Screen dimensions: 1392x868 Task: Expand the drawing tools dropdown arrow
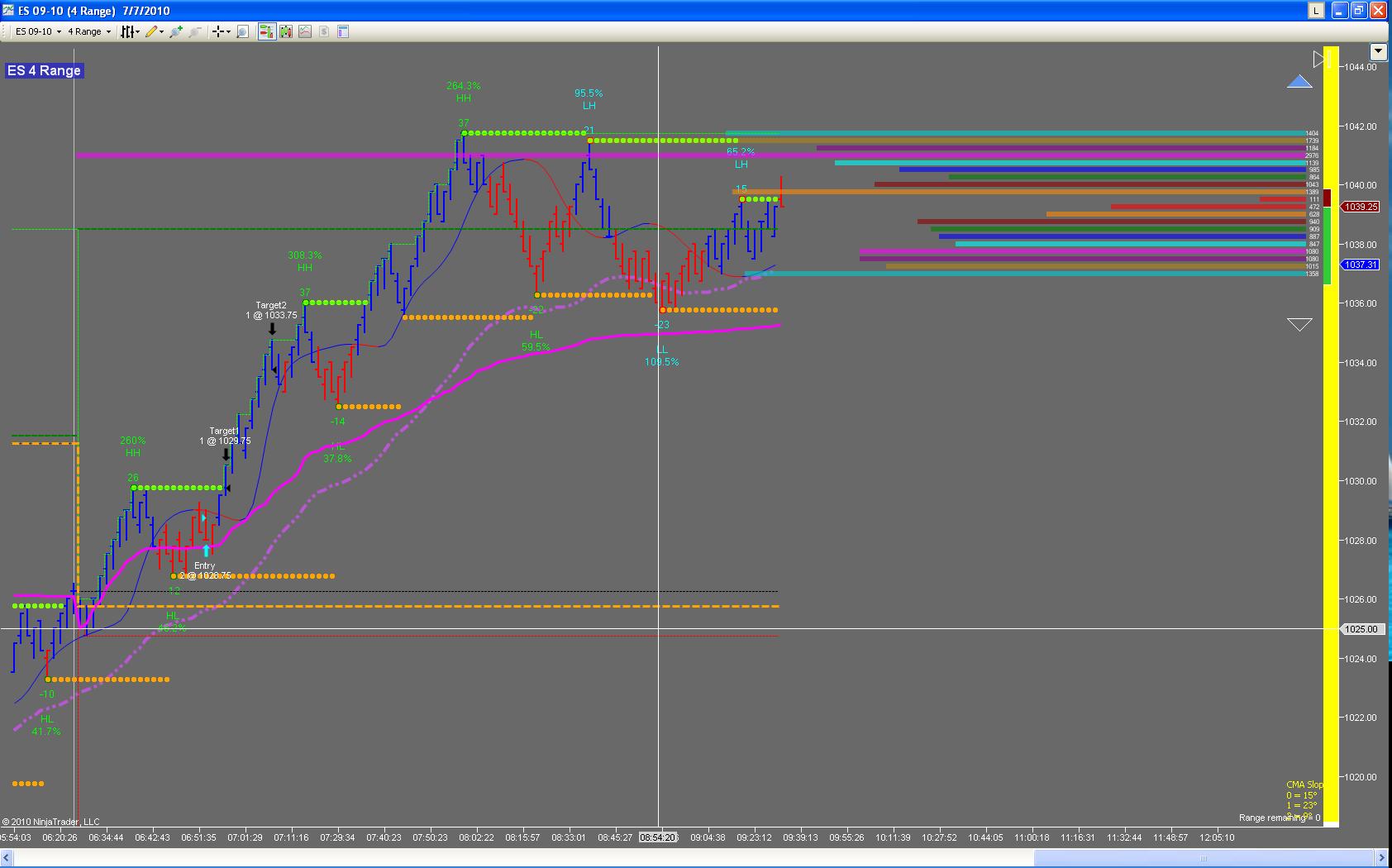point(161,31)
